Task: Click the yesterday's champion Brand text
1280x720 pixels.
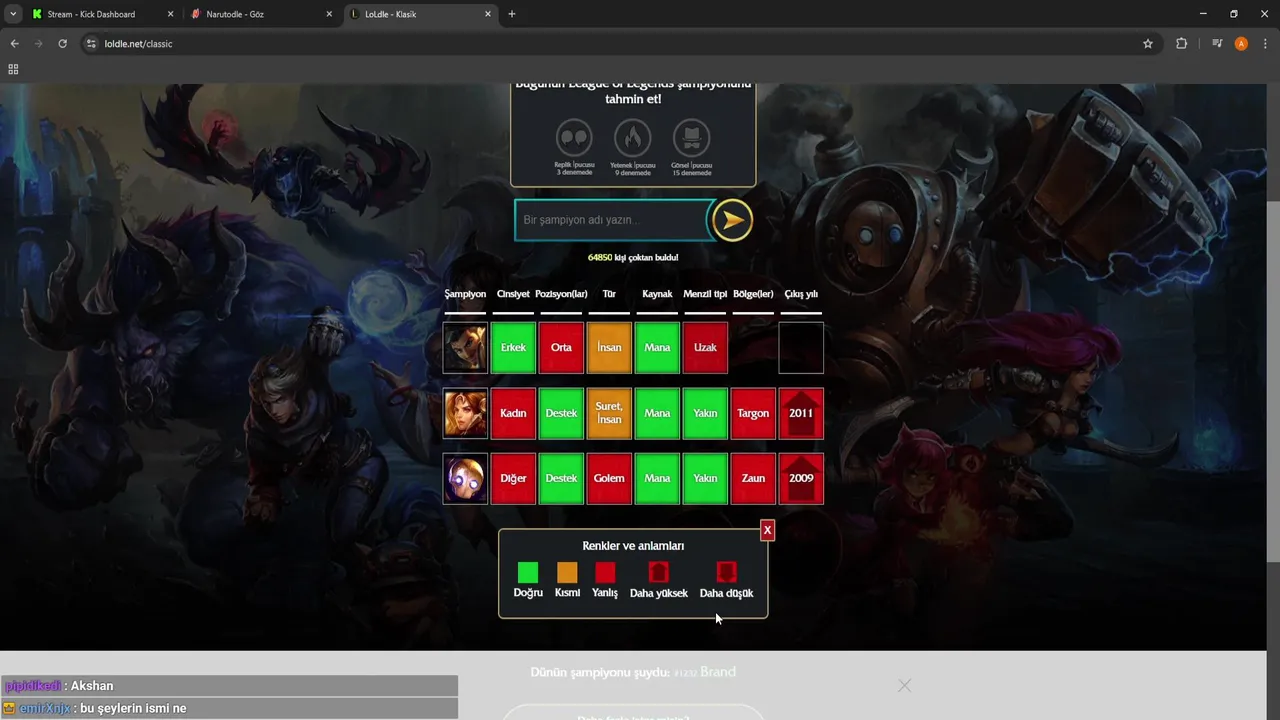Action: click(x=718, y=672)
